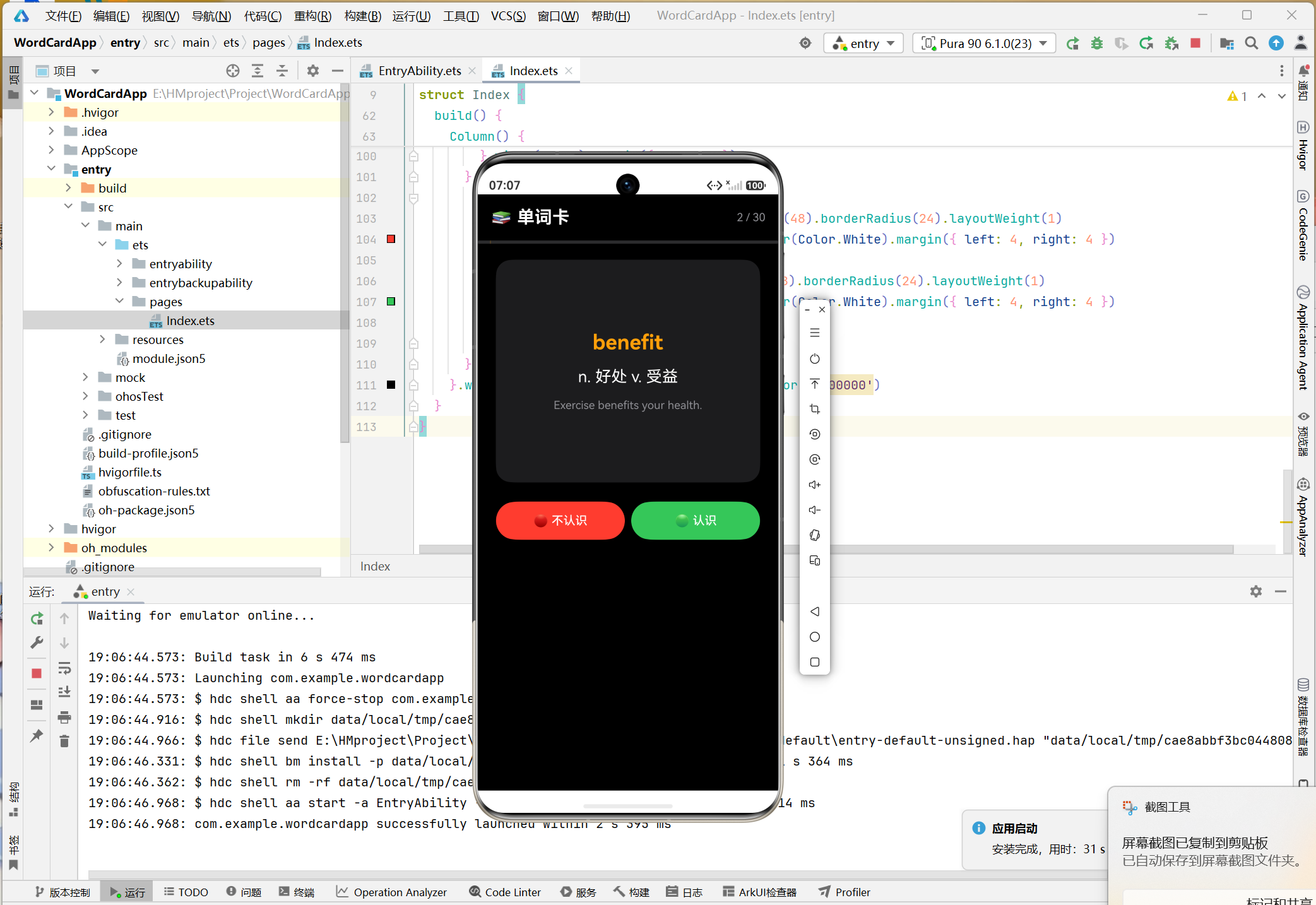This screenshot has width=1316, height=905.
Task: Open the 文件(F) menu
Action: tap(63, 16)
